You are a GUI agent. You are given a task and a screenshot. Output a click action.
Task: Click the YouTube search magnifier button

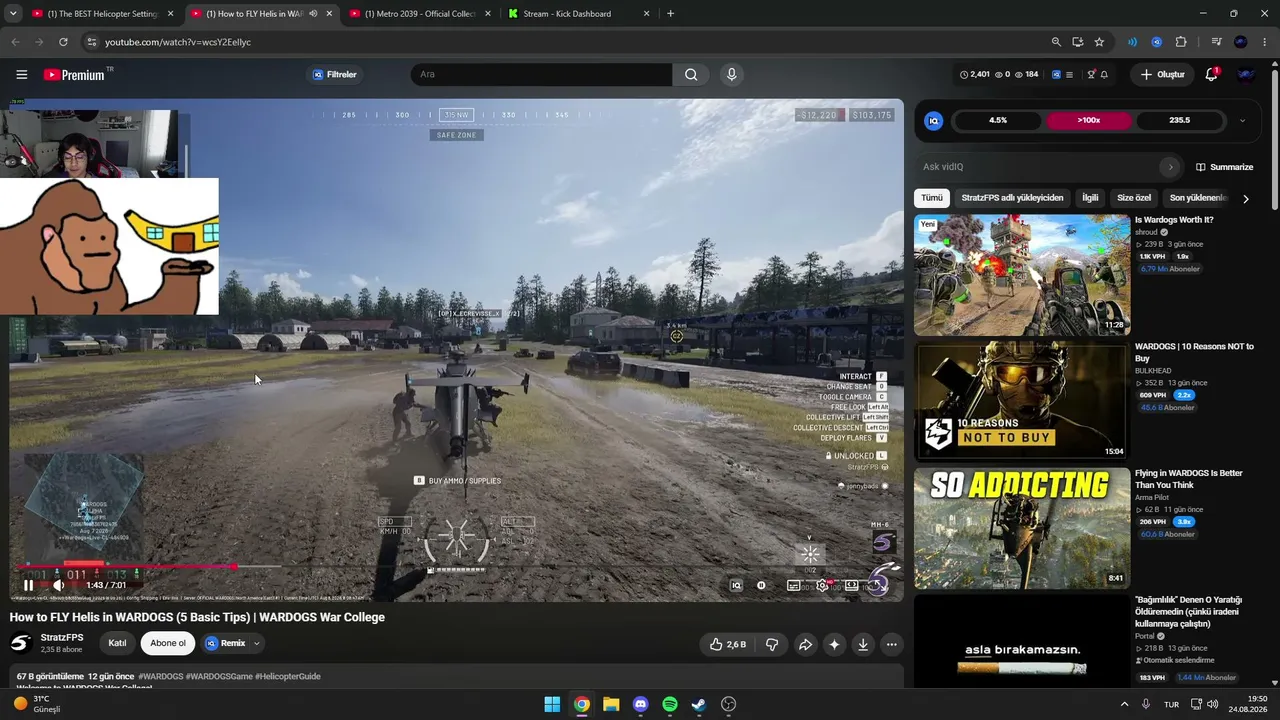691,74
